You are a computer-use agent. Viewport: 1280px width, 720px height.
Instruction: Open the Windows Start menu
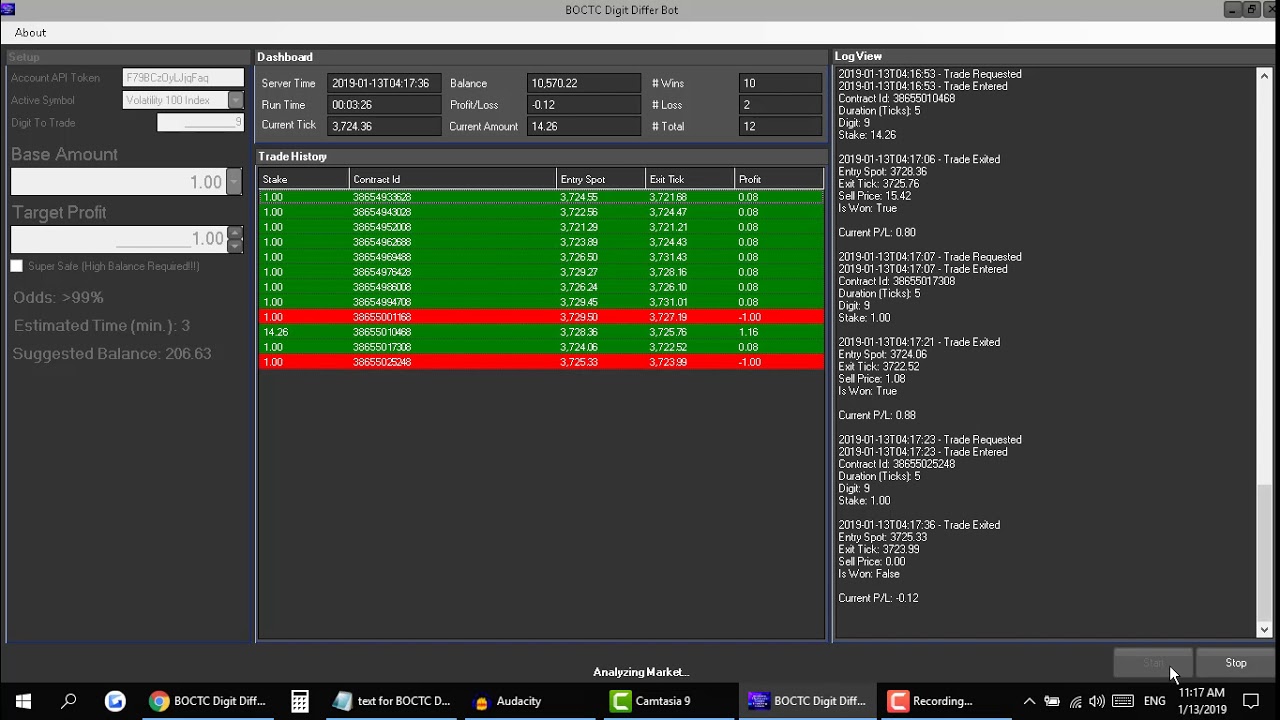pos(23,701)
